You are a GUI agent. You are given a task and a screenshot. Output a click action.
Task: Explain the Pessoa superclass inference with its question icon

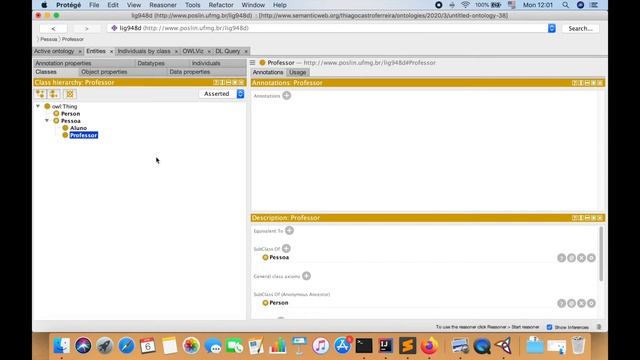click(562, 258)
